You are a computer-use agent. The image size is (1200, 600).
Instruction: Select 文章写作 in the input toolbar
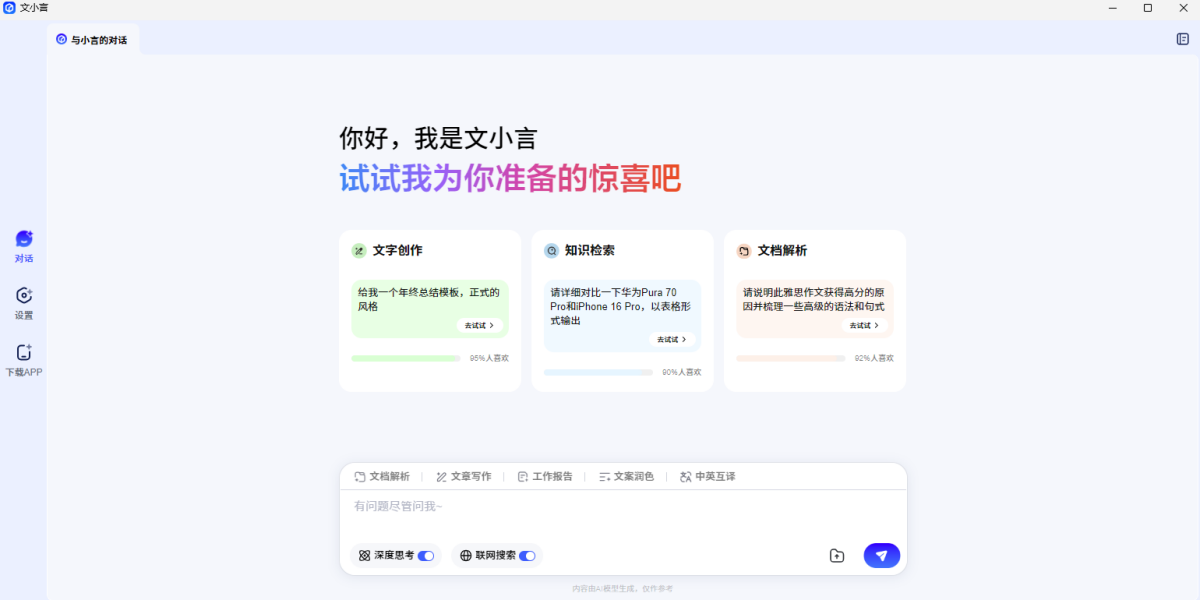(x=464, y=477)
